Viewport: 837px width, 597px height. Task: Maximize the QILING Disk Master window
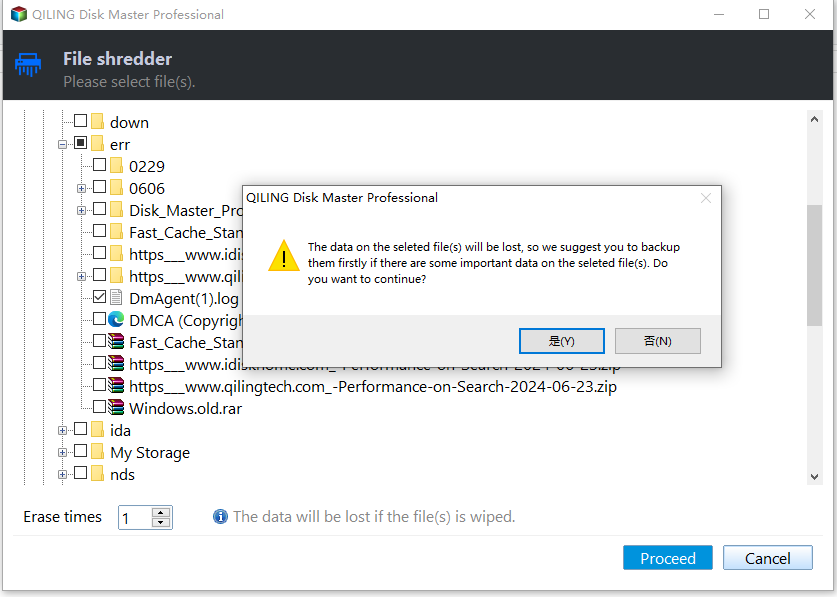pos(764,14)
